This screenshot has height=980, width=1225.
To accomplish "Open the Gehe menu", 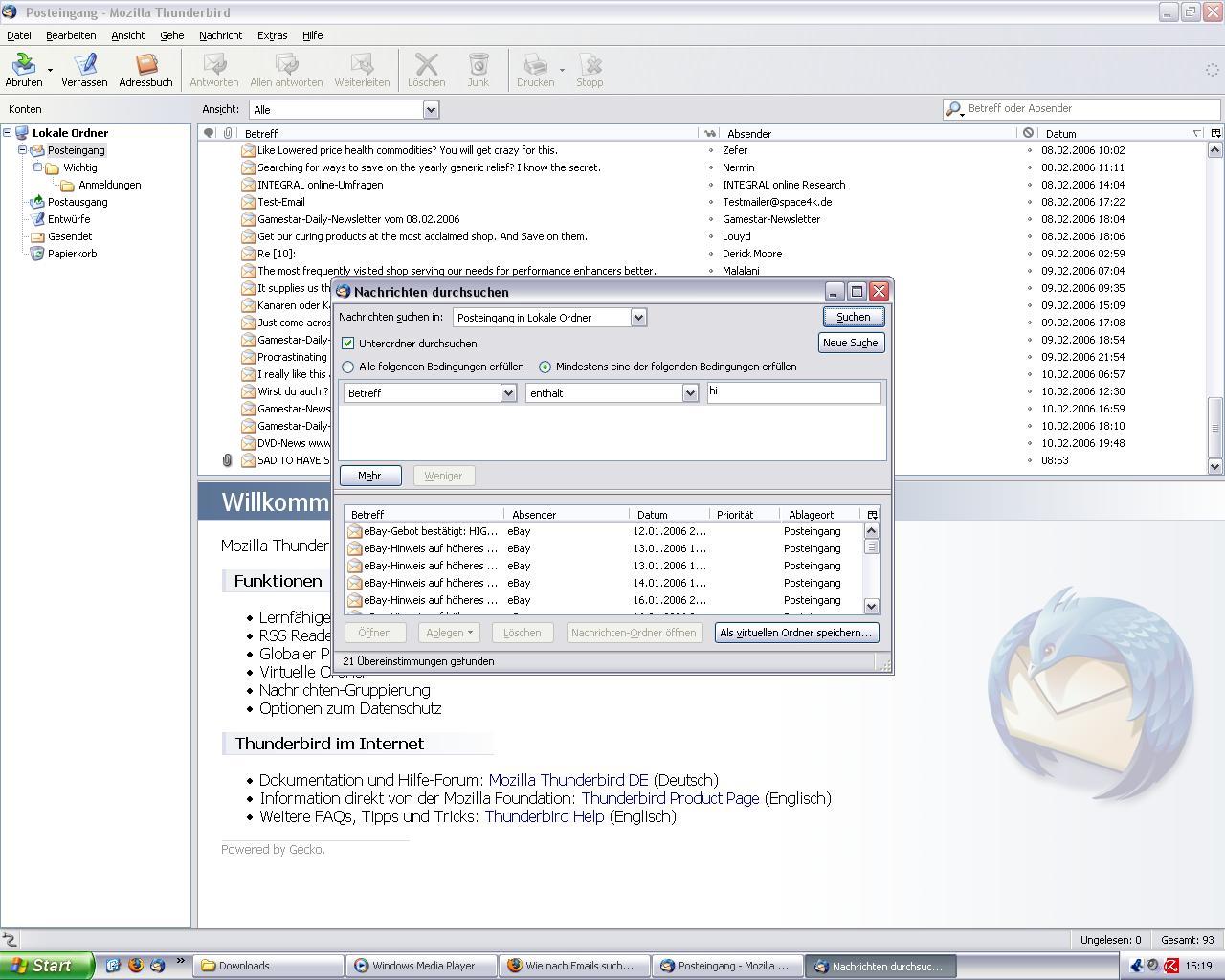I will click(172, 35).
